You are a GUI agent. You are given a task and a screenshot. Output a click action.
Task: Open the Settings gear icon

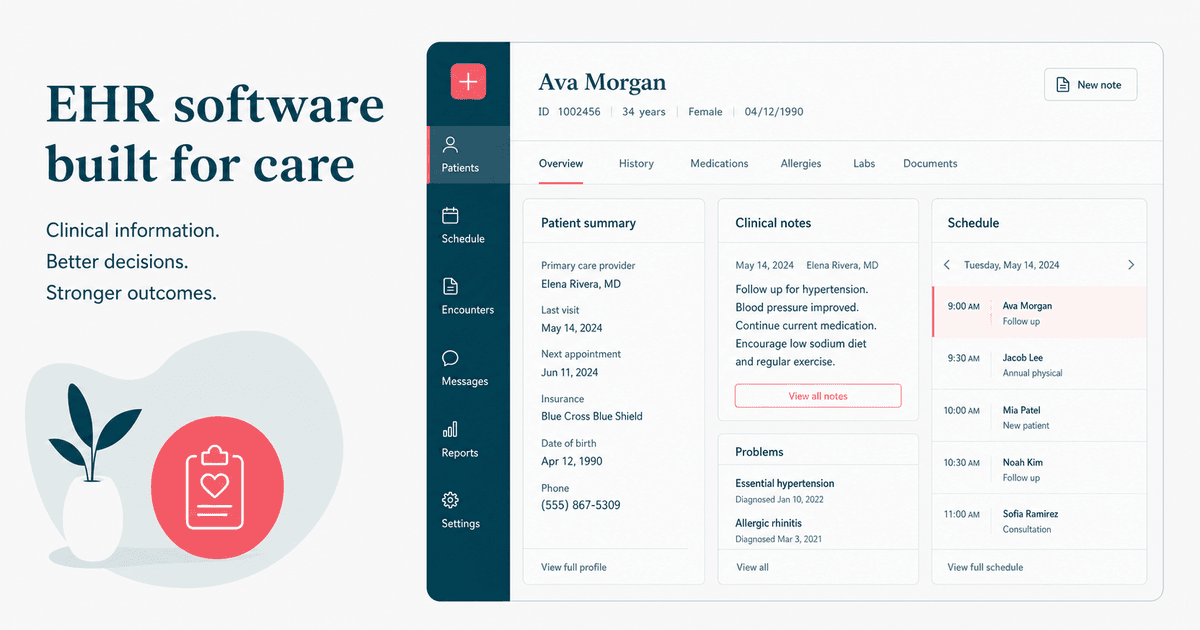click(x=451, y=500)
